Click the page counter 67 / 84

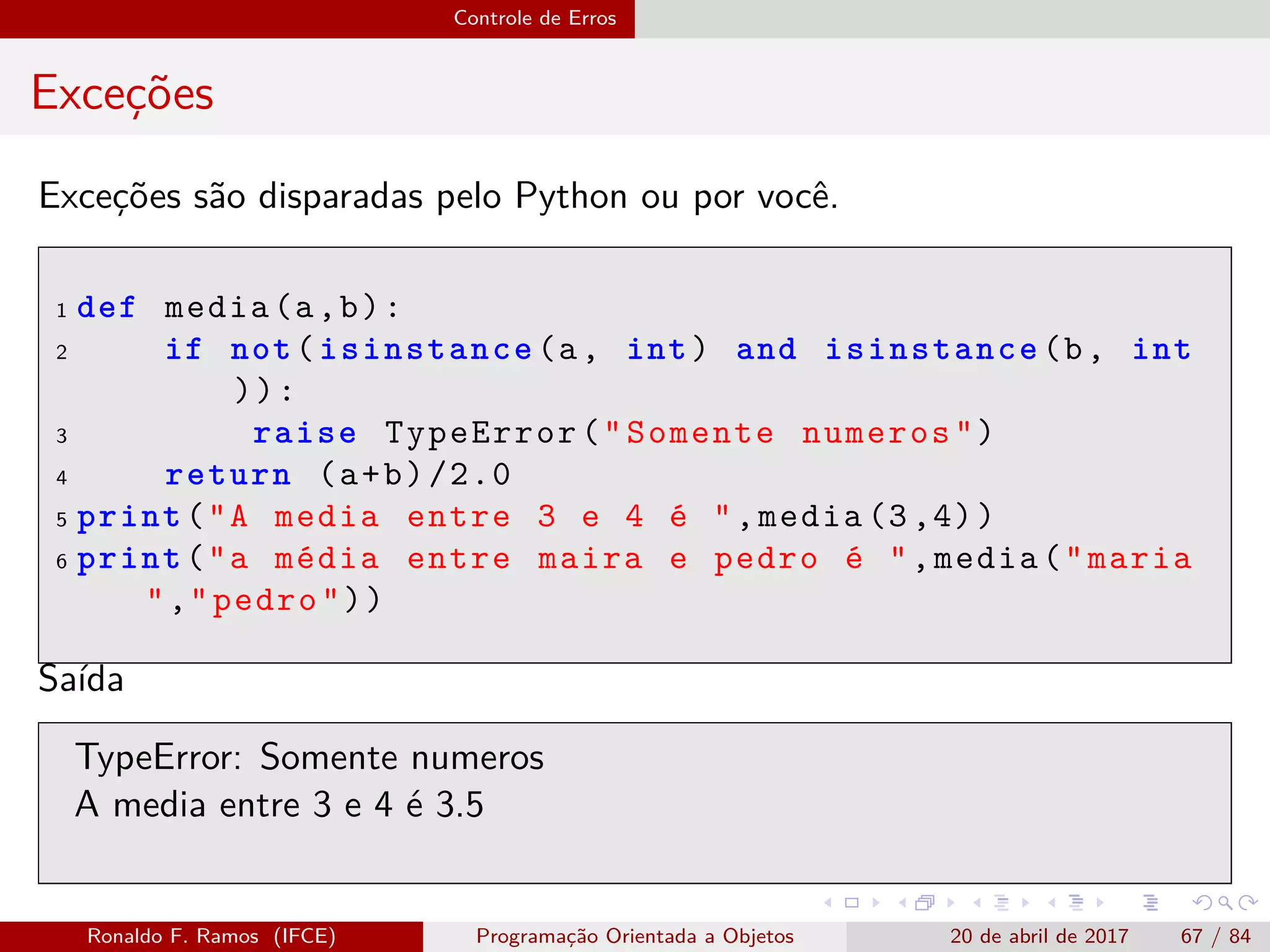point(1215,936)
